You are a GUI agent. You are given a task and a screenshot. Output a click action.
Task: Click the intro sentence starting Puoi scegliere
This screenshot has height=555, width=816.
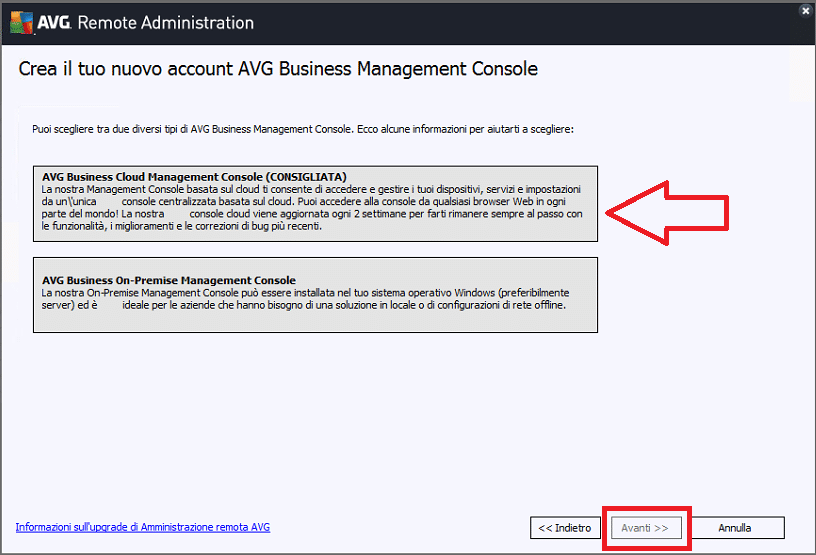[x=303, y=129]
